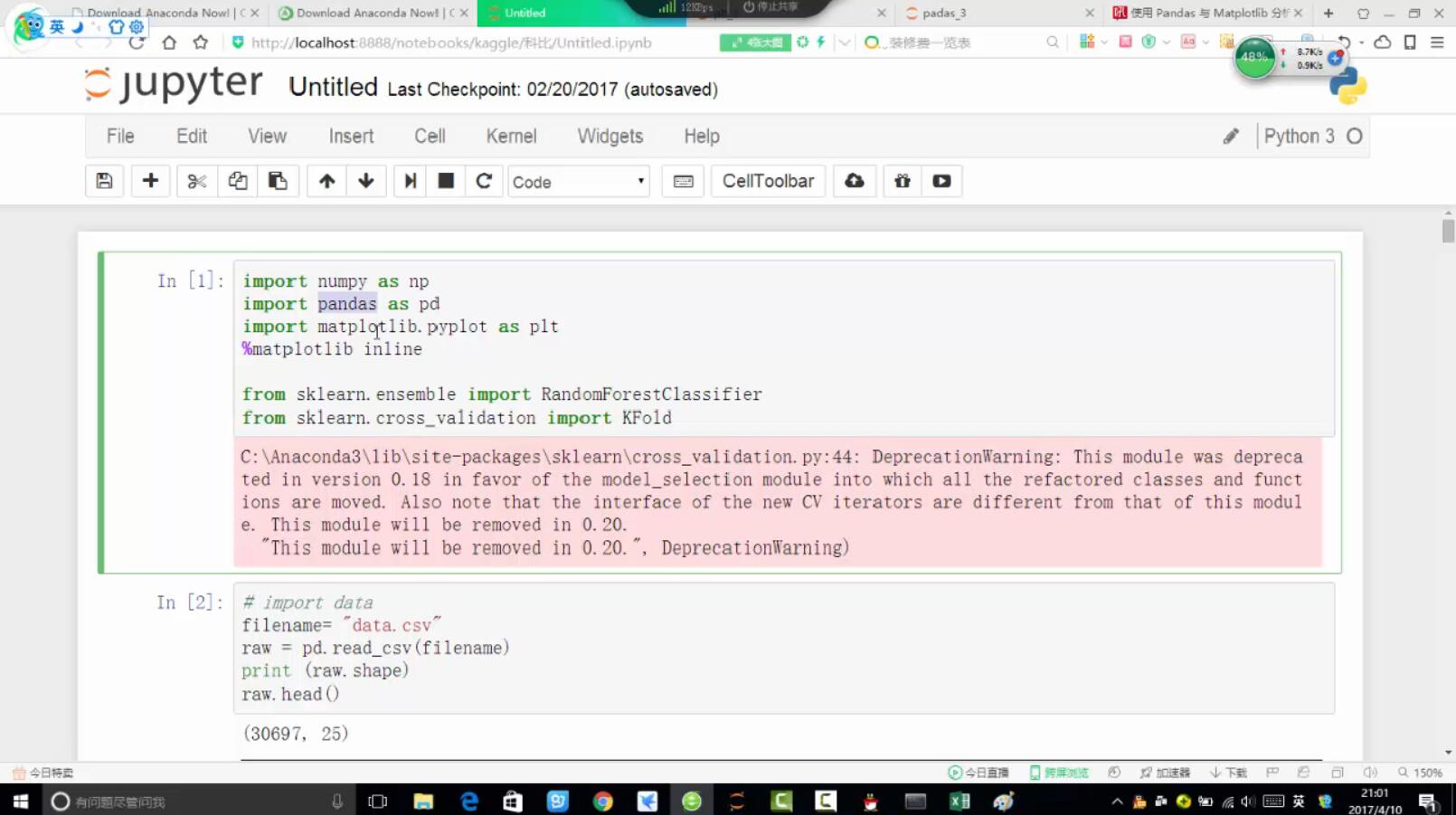Cut selected cell using scissors icon
Image resolution: width=1456 pixels, height=815 pixels.
(x=197, y=182)
